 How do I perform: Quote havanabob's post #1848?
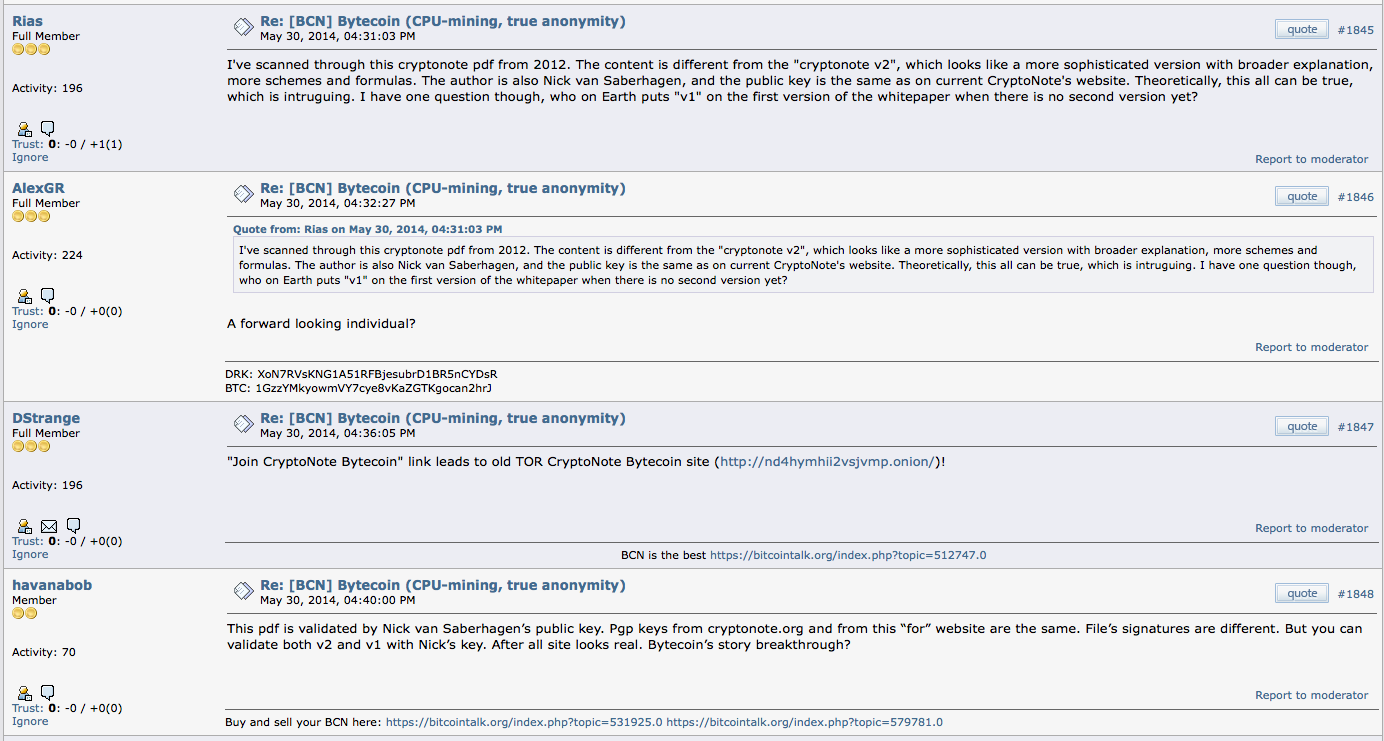[x=1302, y=593]
